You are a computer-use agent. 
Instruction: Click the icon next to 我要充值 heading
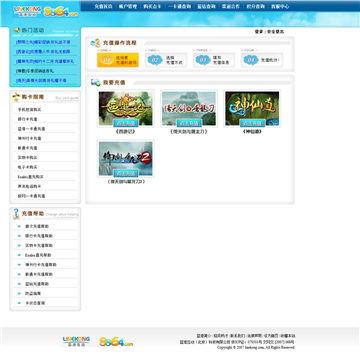coord(96,82)
